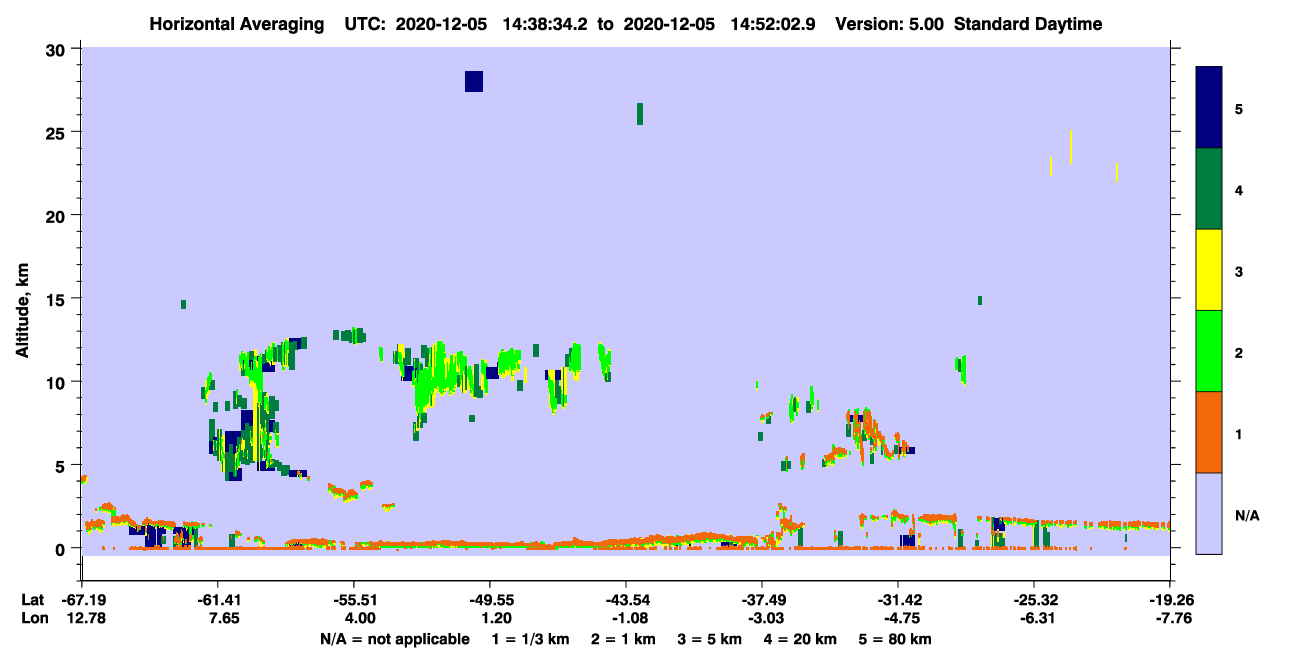
Task: Click the 'Standard Daytime' text
Action: click(x=1028, y=24)
